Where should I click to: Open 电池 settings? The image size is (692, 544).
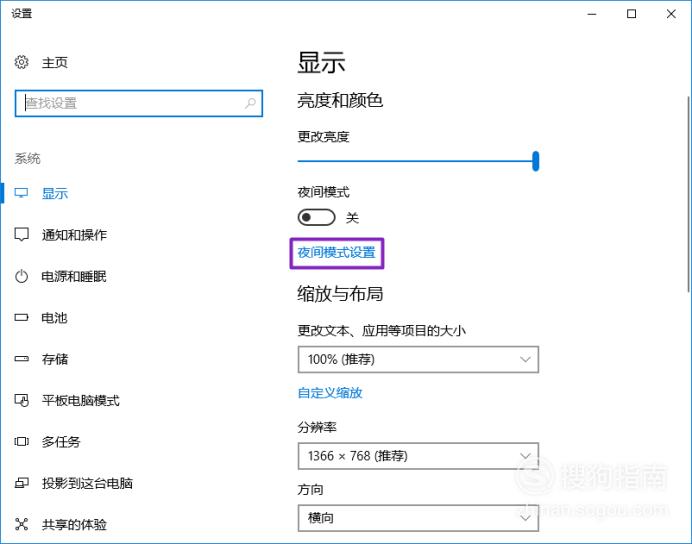pyautogui.click(x=54, y=318)
